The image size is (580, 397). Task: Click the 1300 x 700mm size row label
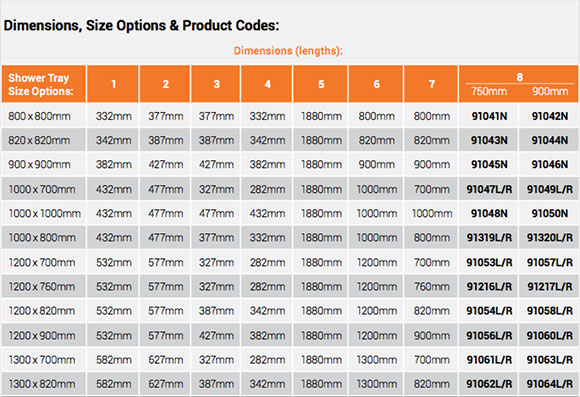click(x=42, y=360)
